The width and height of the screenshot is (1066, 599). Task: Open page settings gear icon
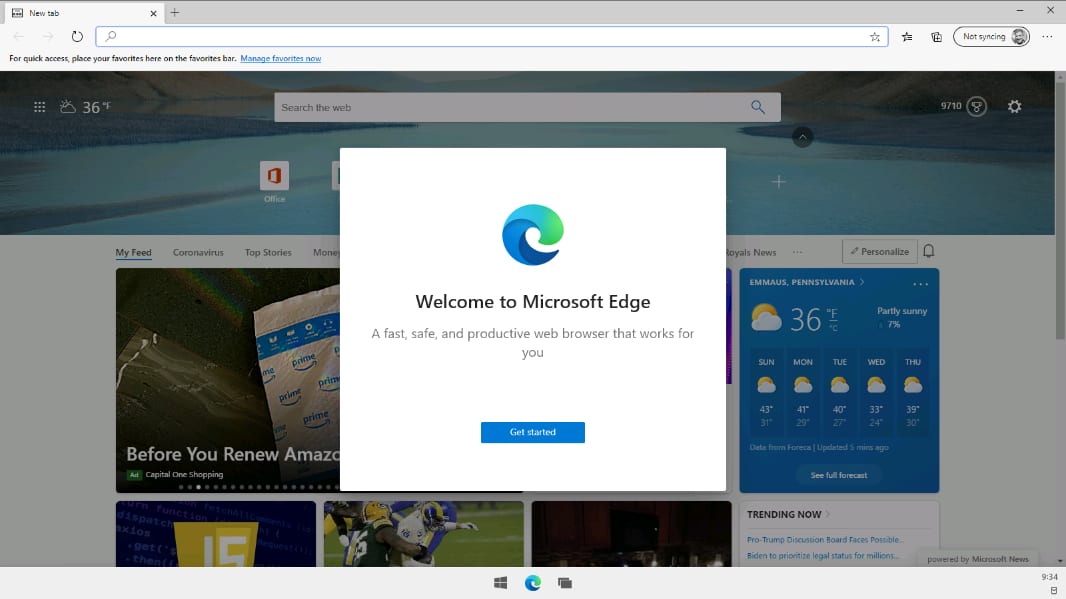pyautogui.click(x=1014, y=106)
